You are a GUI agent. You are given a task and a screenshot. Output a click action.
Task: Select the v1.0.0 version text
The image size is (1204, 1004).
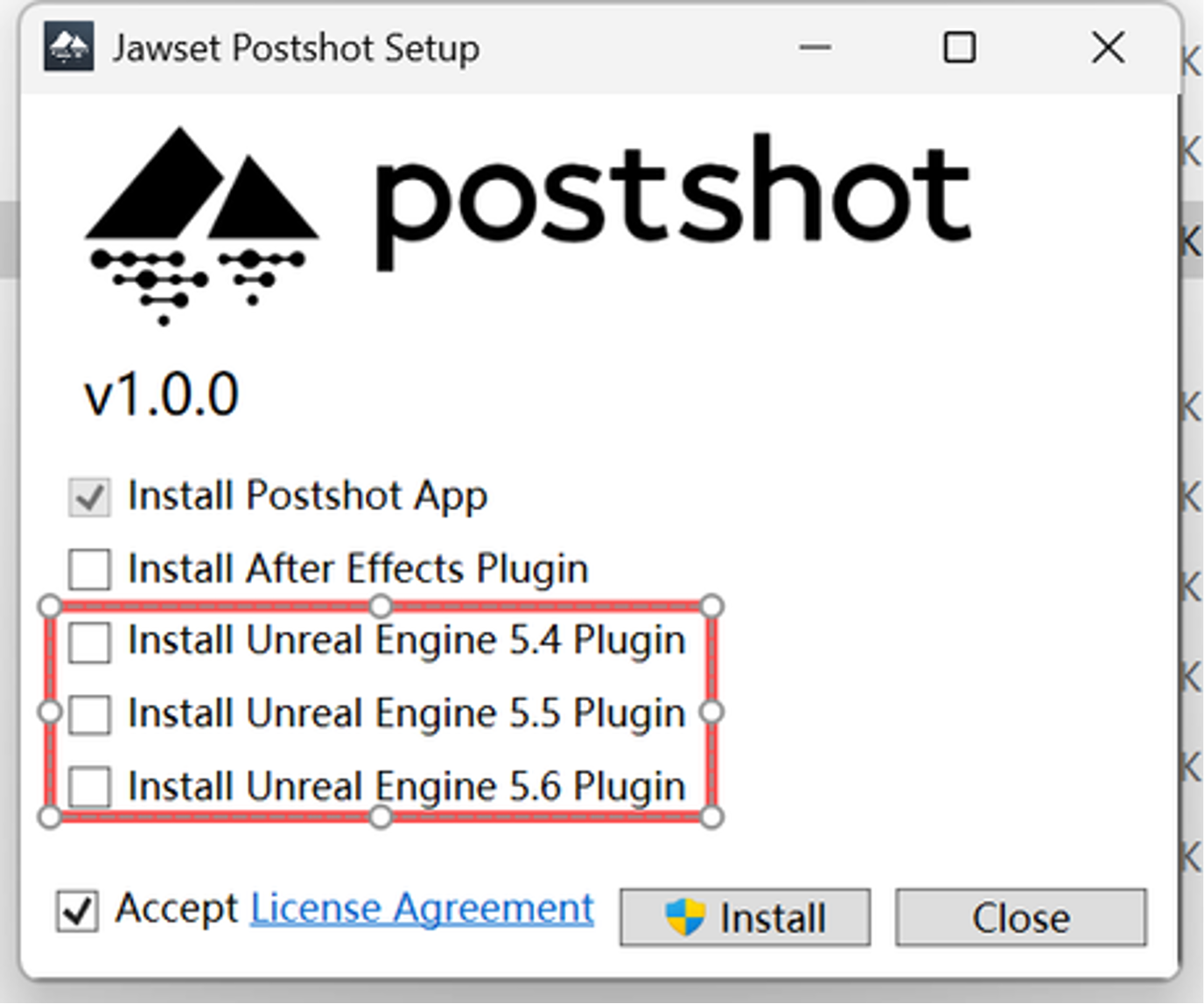coord(163,393)
